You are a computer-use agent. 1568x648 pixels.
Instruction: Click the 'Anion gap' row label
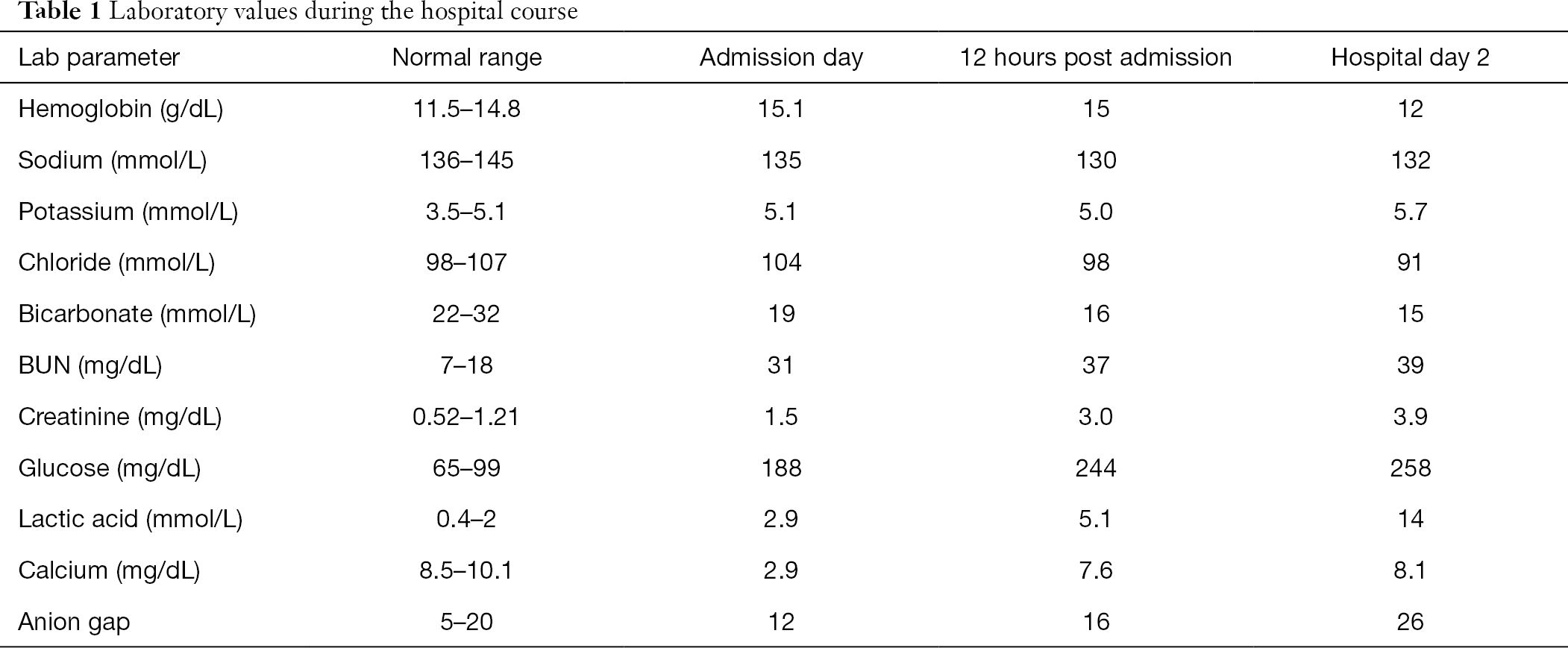point(74,622)
